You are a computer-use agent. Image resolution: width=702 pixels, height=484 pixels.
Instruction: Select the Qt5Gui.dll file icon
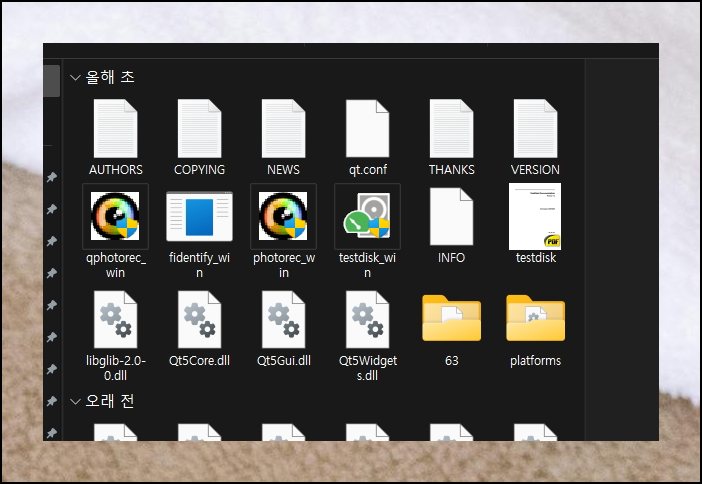pyautogui.click(x=283, y=320)
